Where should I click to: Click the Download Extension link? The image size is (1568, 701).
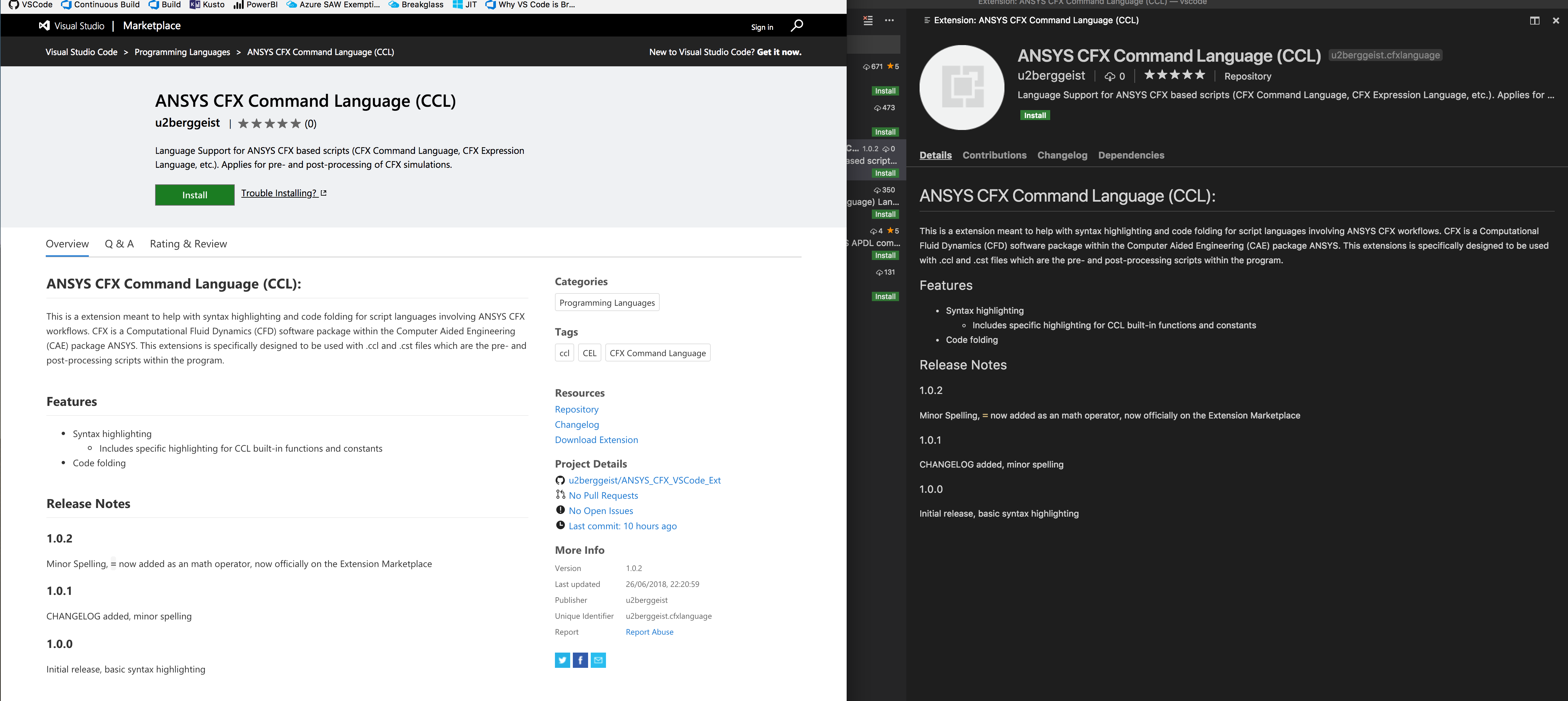pos(596,440)
